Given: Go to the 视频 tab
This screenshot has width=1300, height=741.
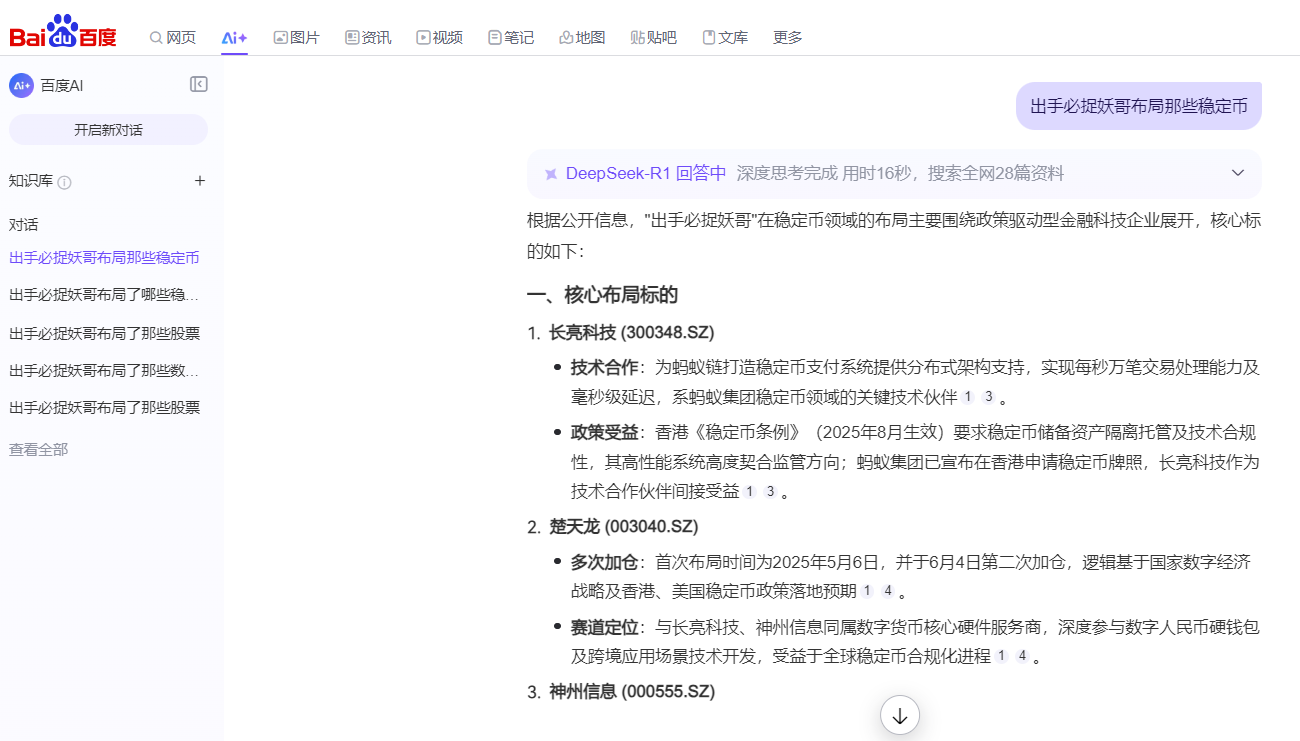Looking at the screenshot, I should [x=440, y=37].
